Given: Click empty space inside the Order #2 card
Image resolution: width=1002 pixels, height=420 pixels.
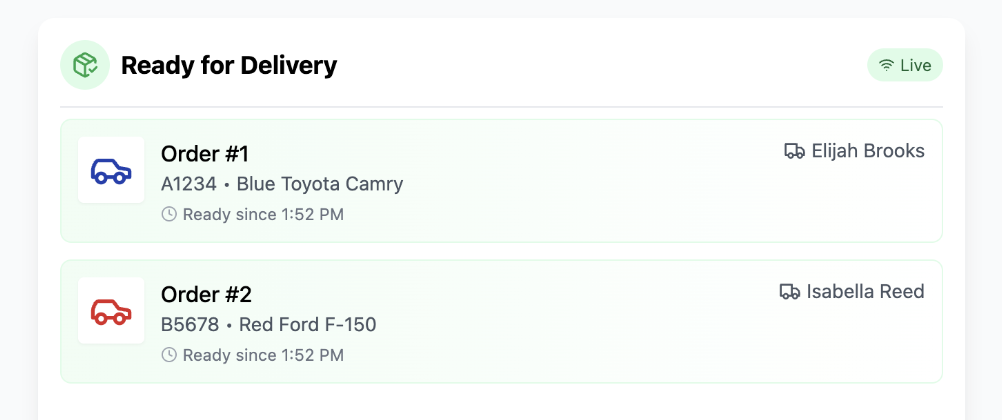Looking at the screenshot, I should pos(600,340).
